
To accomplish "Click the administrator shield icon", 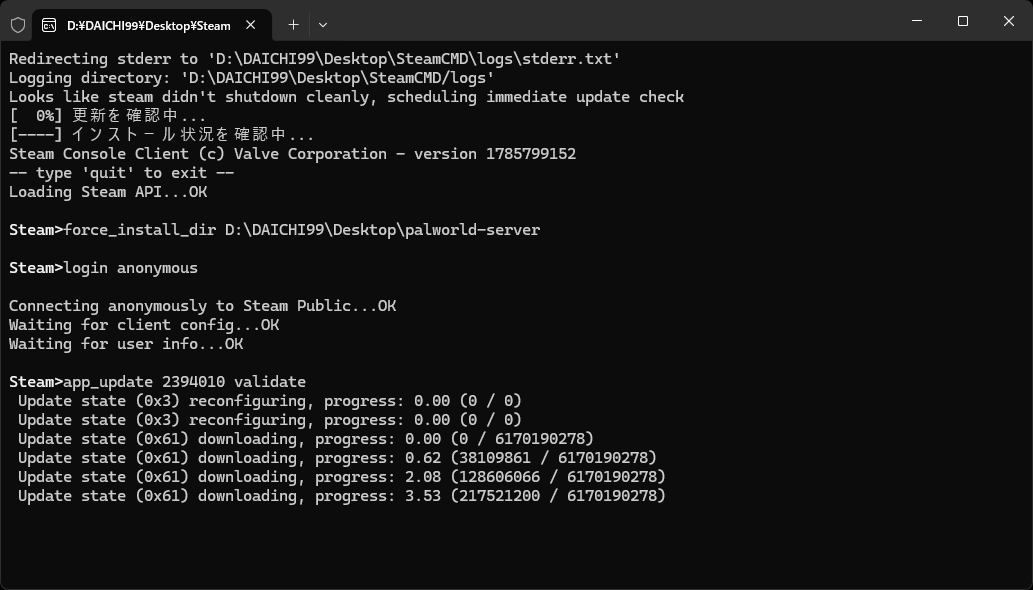I will (x=18, y=25).
